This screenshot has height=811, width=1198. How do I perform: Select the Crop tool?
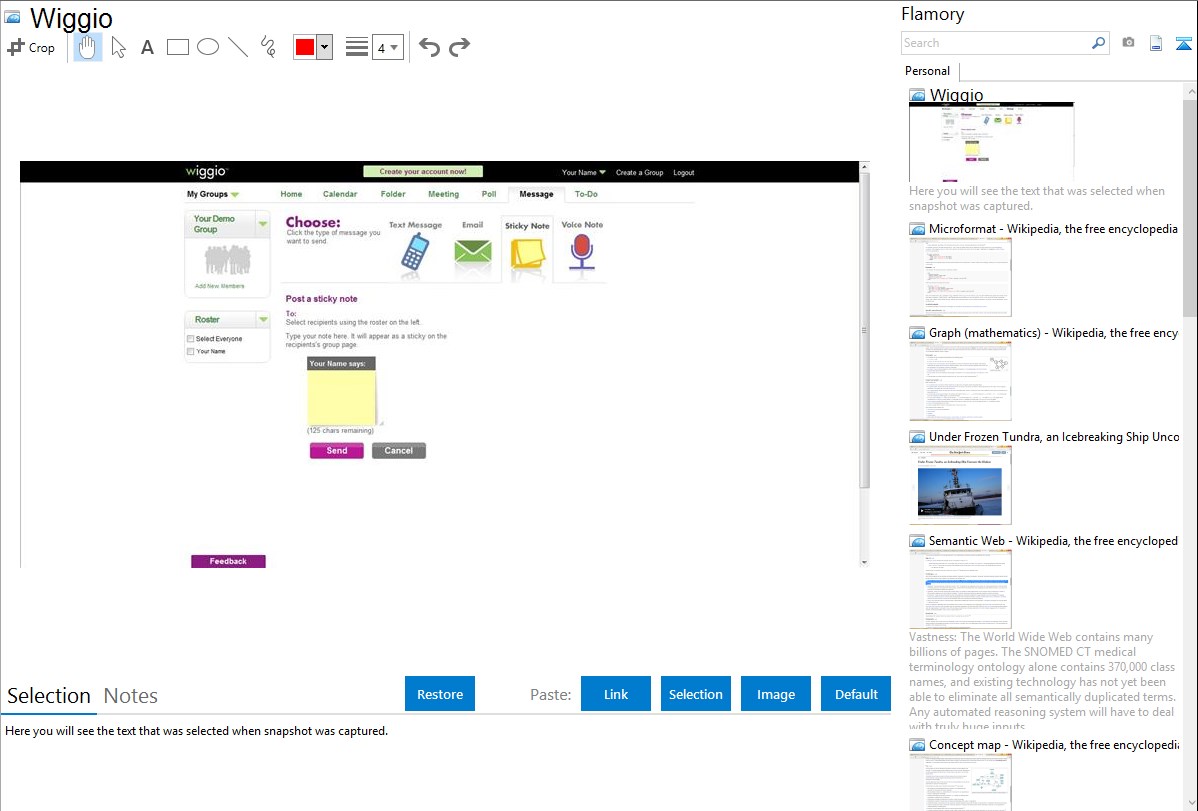pos(31,47)
